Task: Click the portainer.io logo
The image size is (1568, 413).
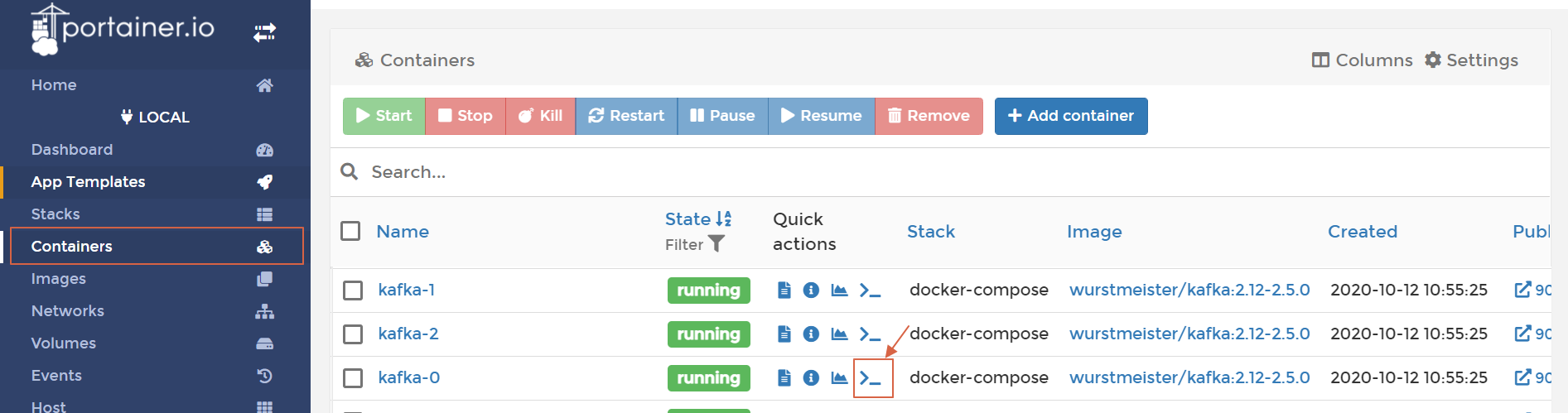Action: point(123,30)
